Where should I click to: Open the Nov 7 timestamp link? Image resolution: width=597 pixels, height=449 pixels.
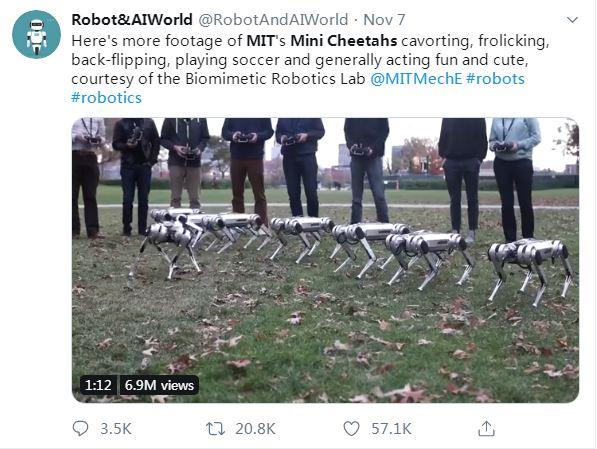pos(384,20)
